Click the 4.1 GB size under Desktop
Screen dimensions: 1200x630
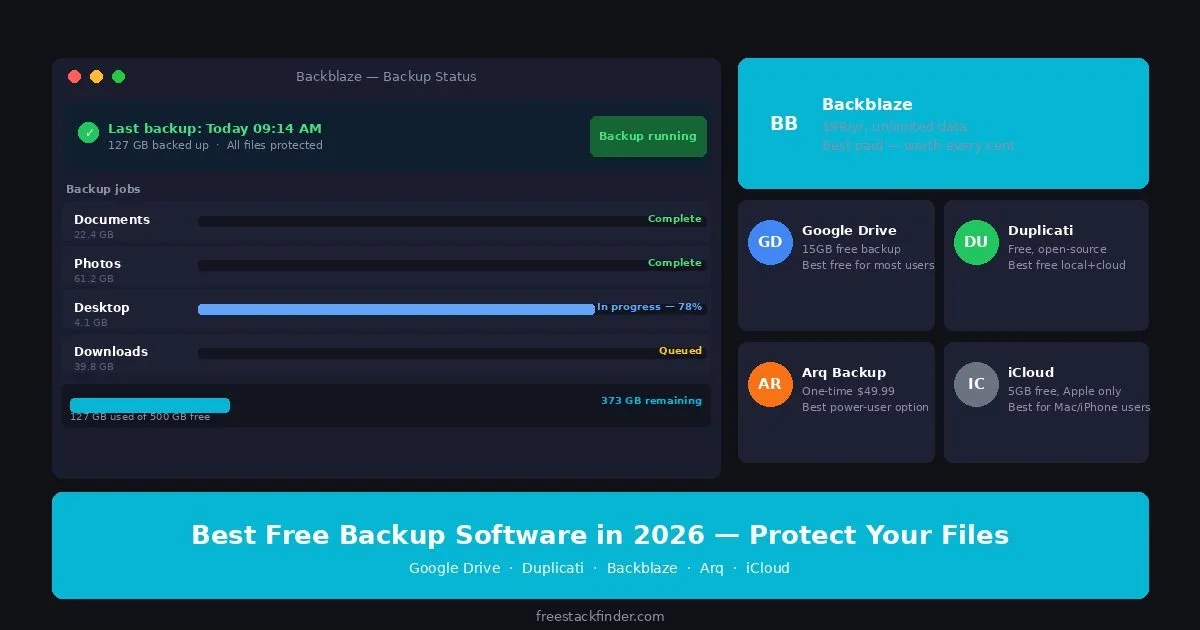pyautogui.click(x=91, y=323)
